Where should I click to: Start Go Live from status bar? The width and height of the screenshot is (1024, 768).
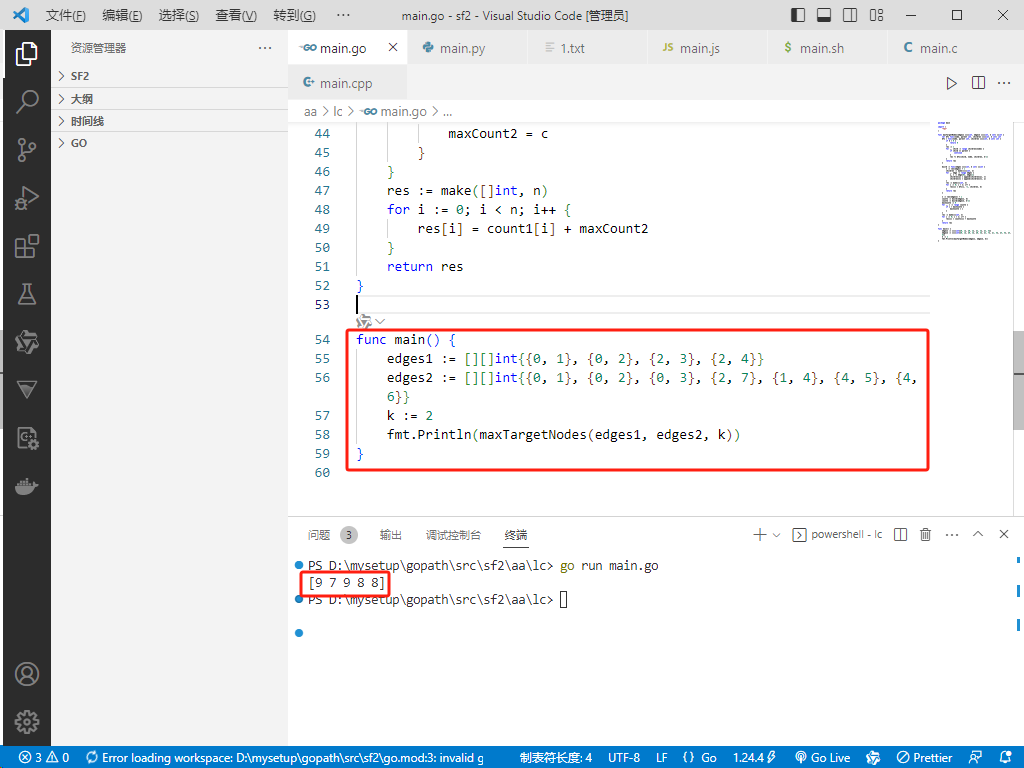tap(823, 758)
